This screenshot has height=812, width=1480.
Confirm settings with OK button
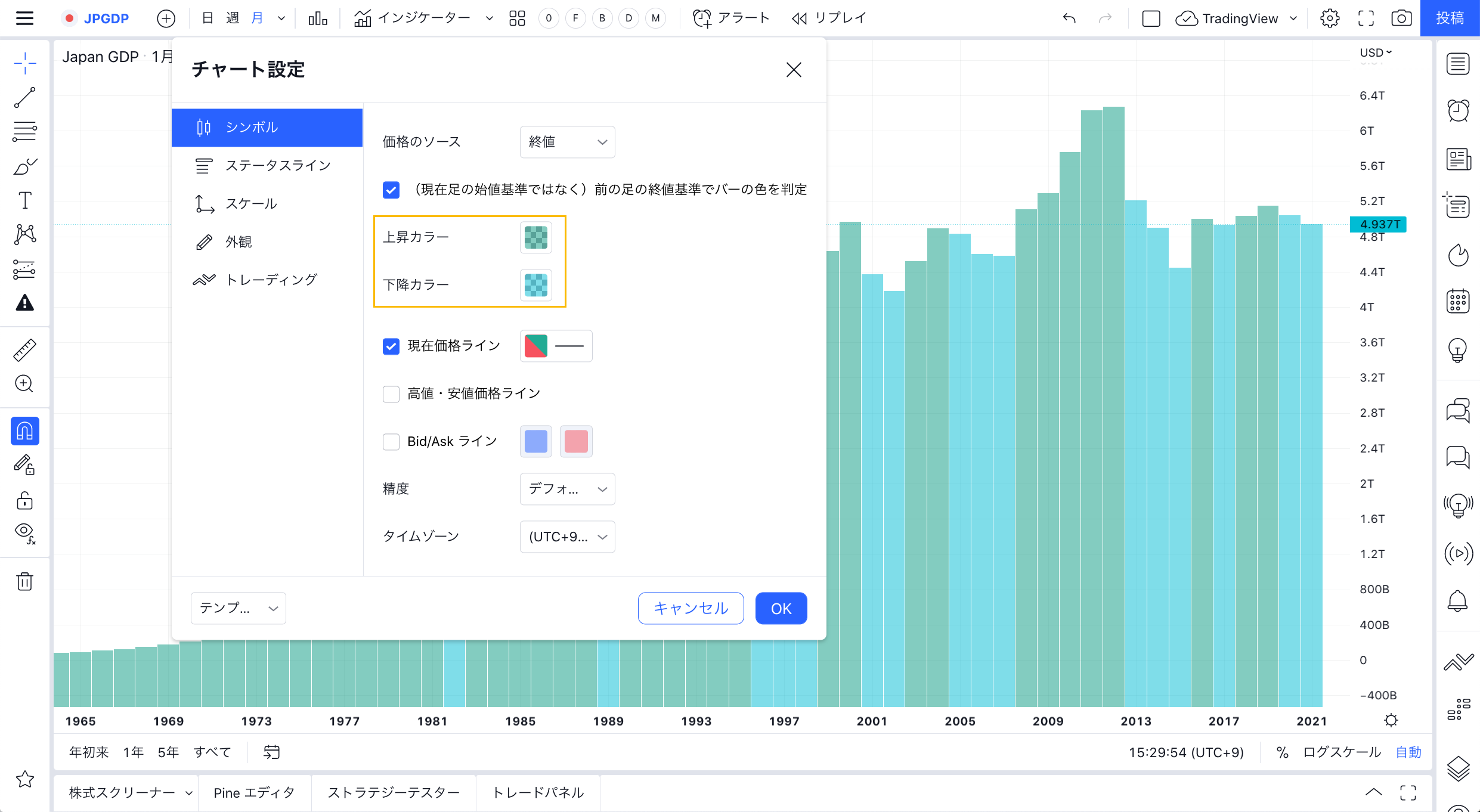781,608
